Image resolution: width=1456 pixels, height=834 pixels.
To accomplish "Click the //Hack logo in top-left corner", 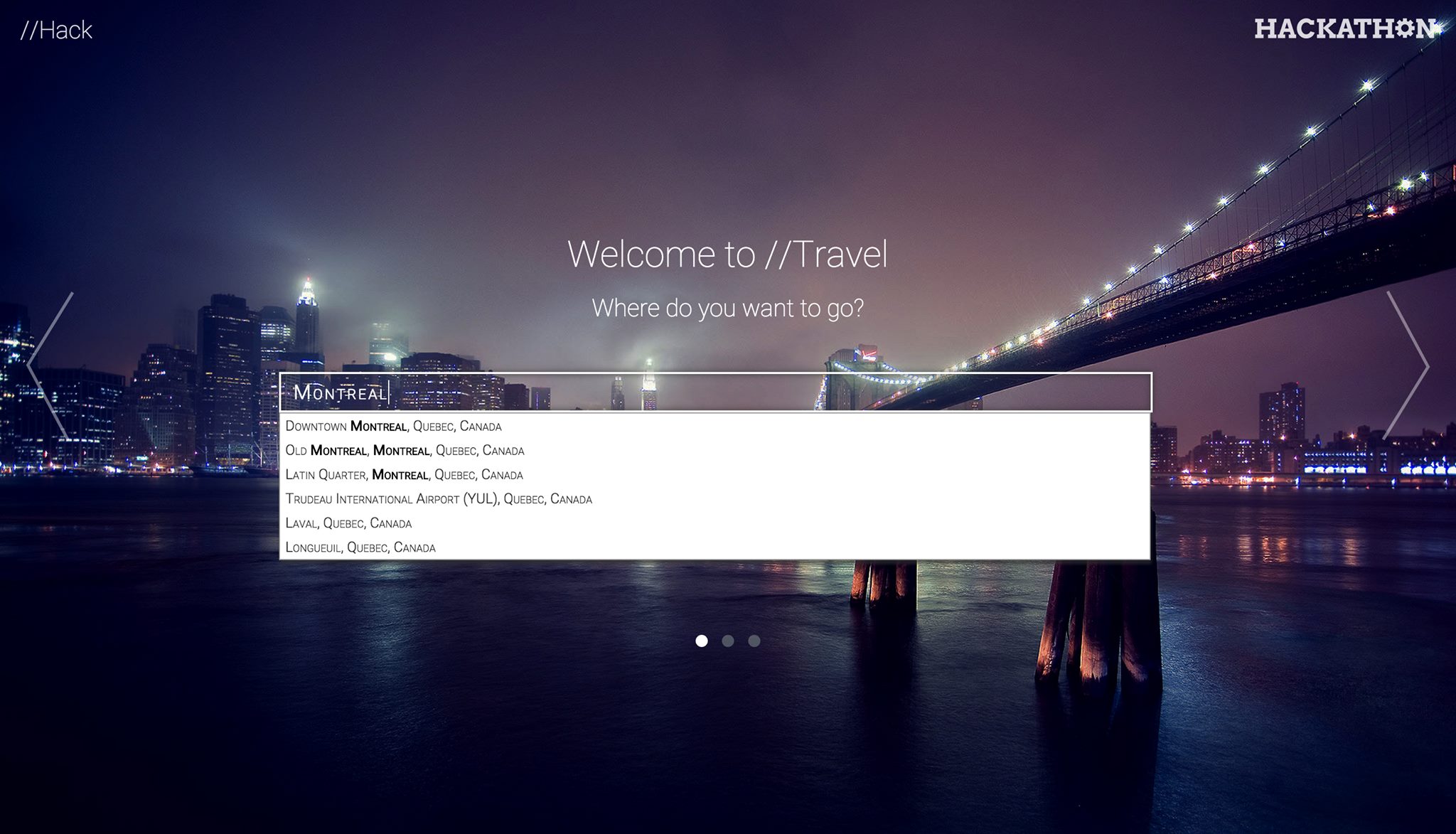I will click(57, 30).
